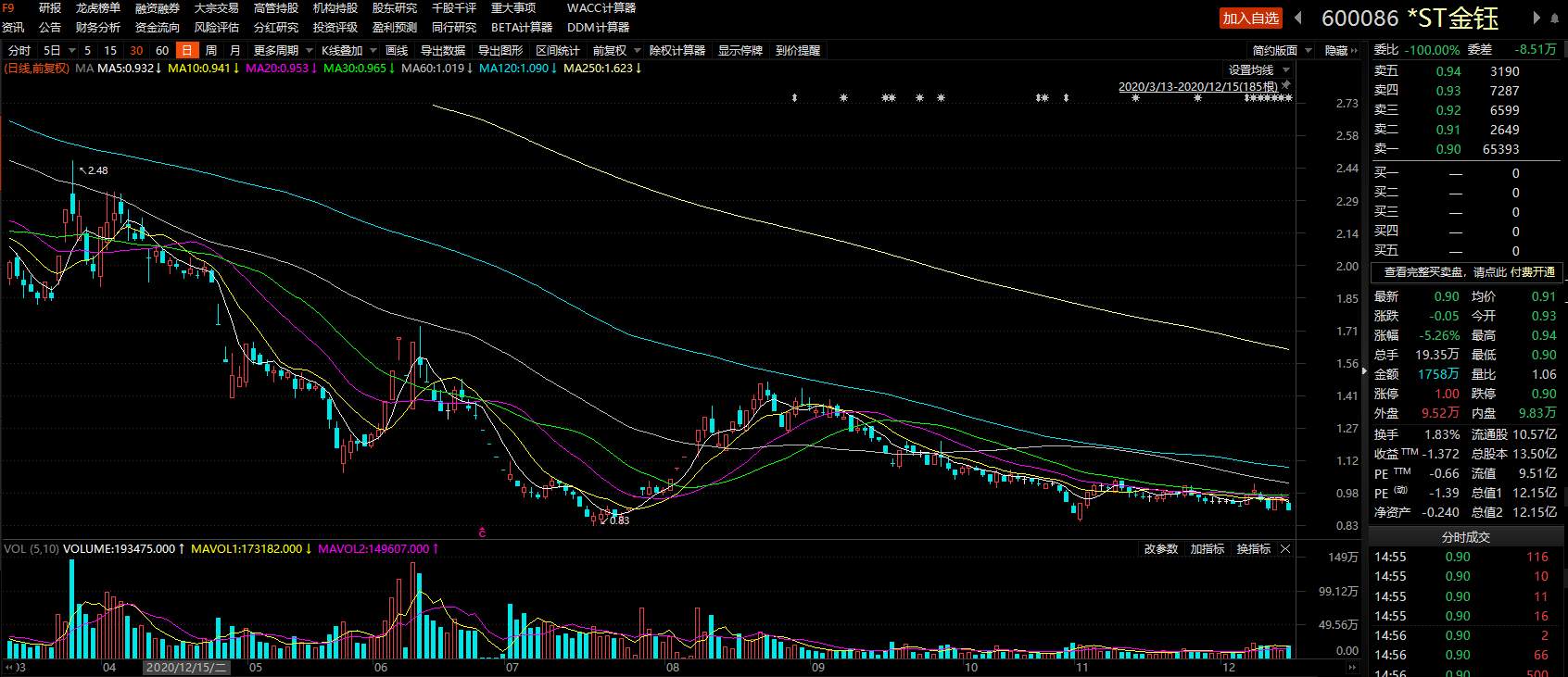Image resolution: width=1568 pixels, height=677 pixels.
Task: Open the 龙虎榜单 menu item
Action: [x=98, y=8]
